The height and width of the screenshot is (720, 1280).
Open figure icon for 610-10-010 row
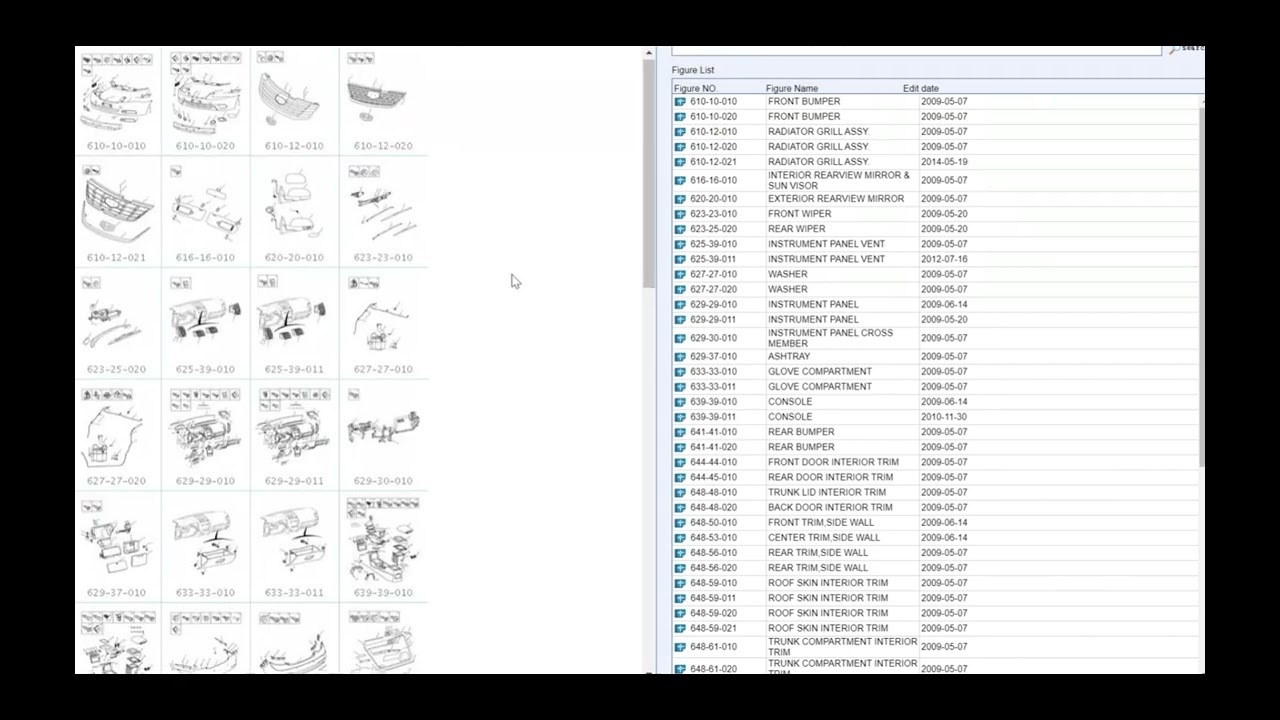click(x=680, y=101)
